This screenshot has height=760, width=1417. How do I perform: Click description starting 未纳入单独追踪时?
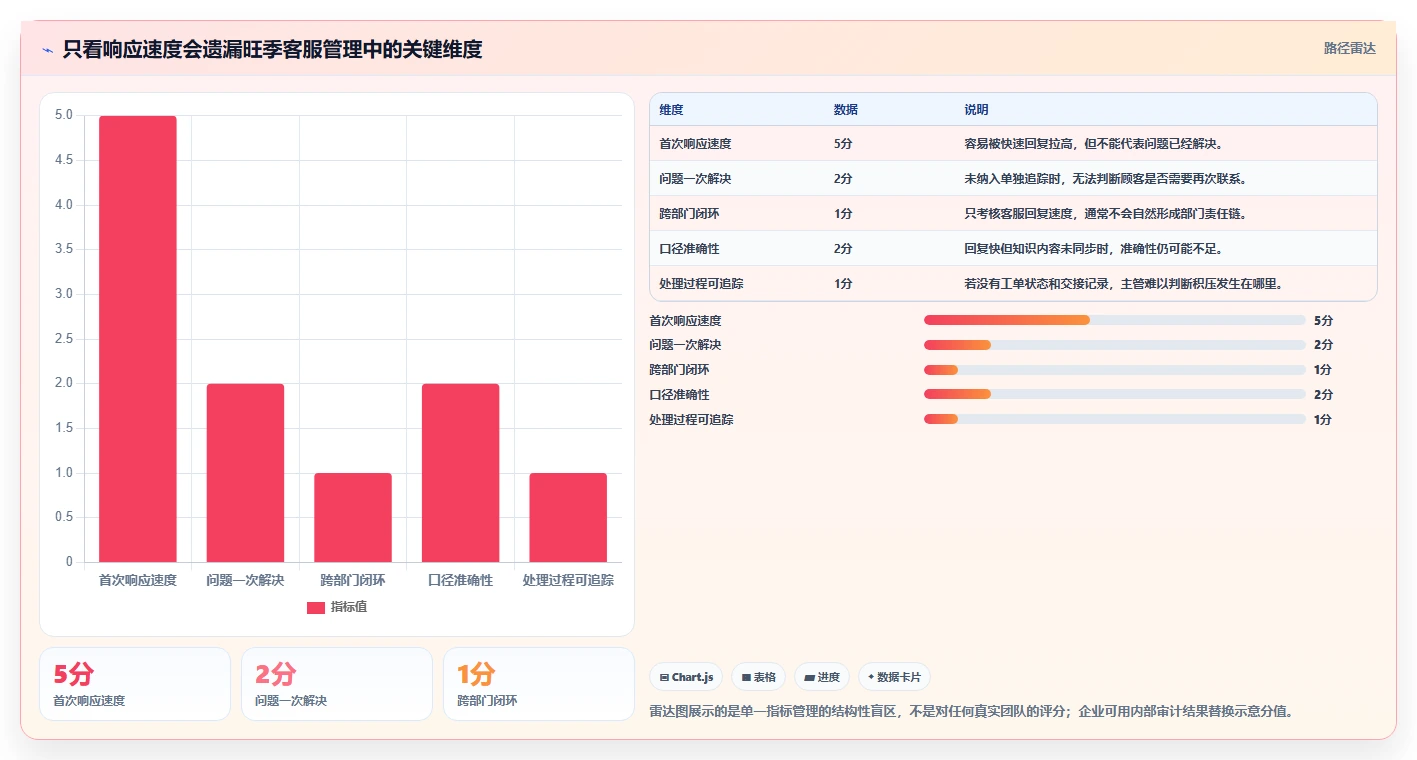1106,179
